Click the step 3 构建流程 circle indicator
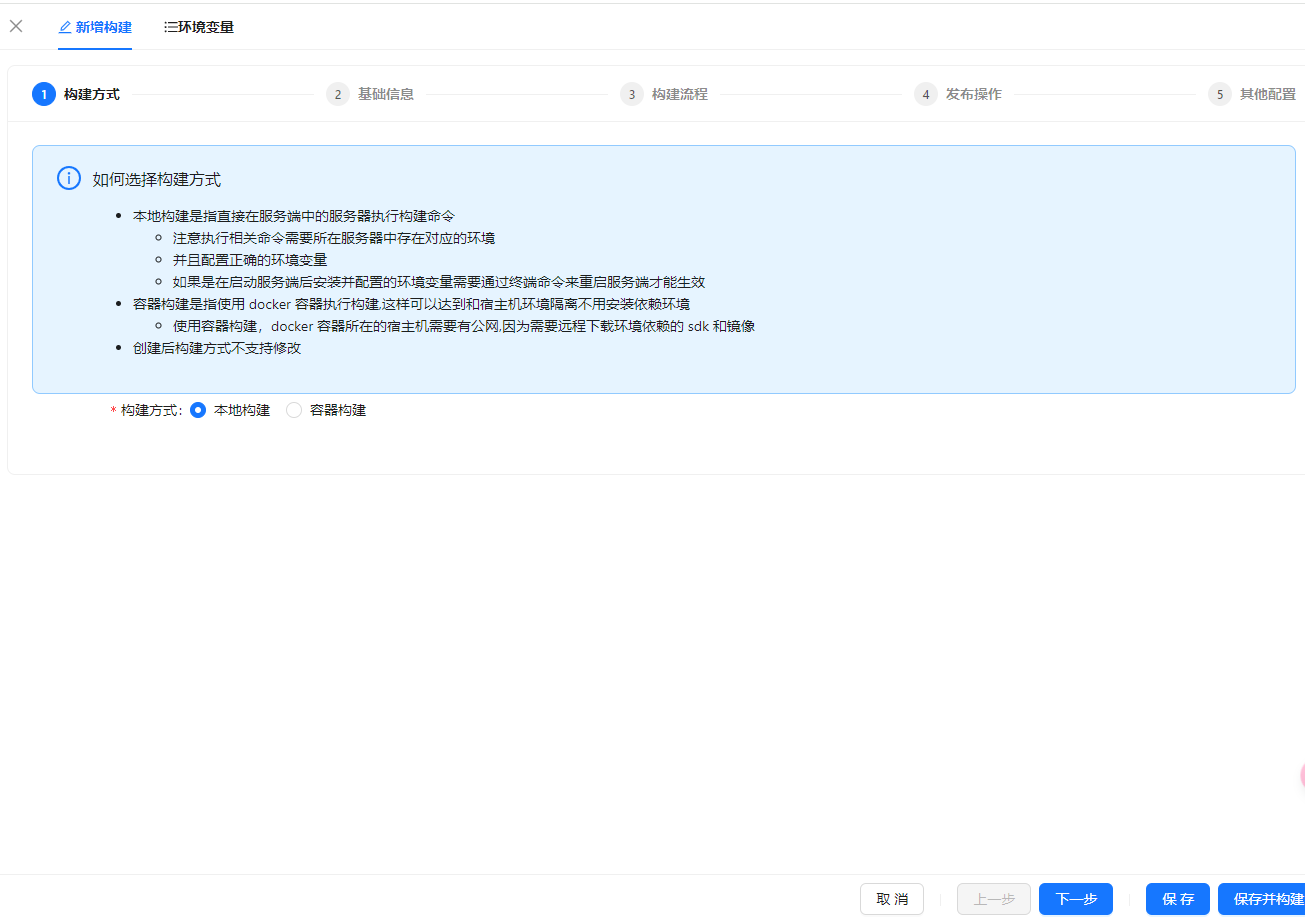1305x918 pixels. click(632, 94)
